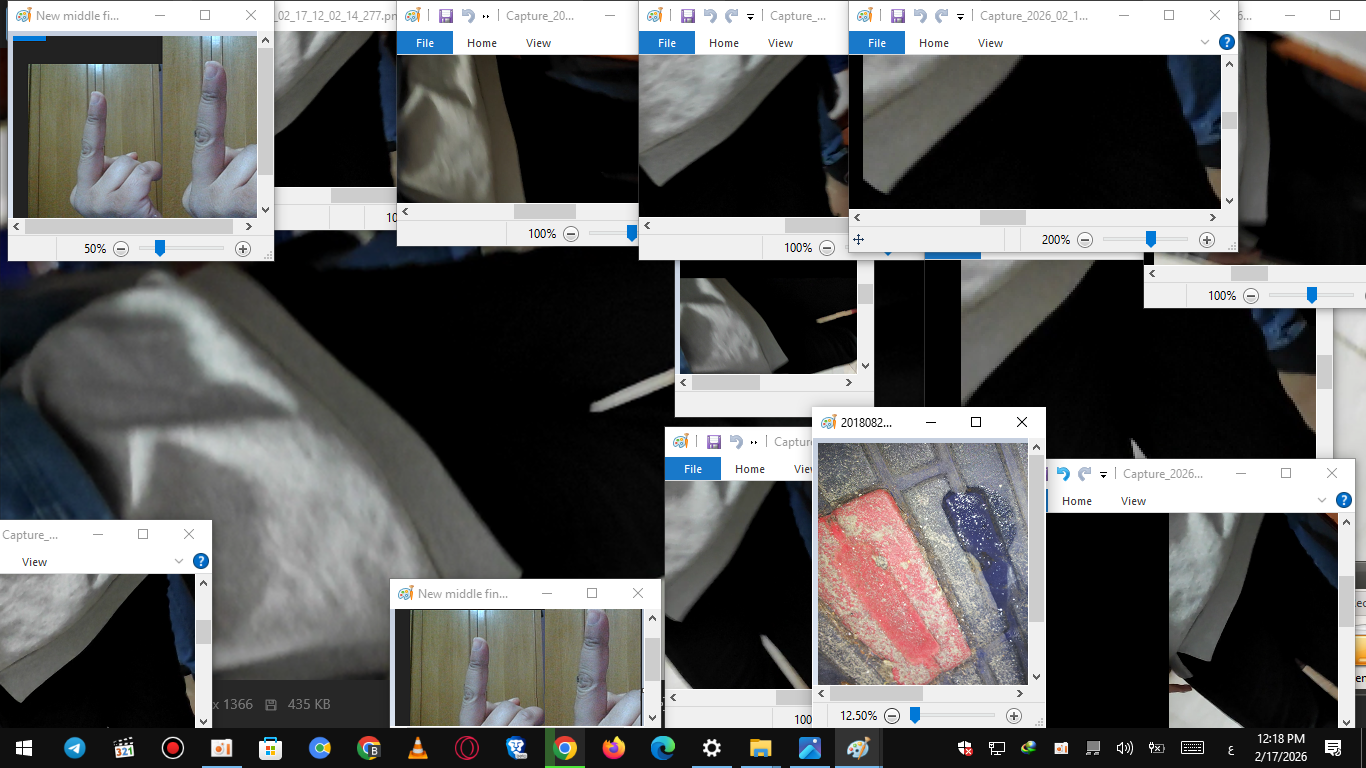Open the View tab in the bottom-left Capture window
The height and width of the screenshot is (768, 1366).
(35, 562)
